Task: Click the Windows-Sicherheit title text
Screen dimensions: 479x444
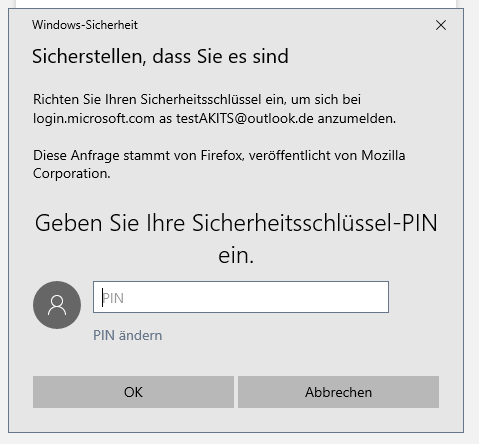Action: pos(85,25)
